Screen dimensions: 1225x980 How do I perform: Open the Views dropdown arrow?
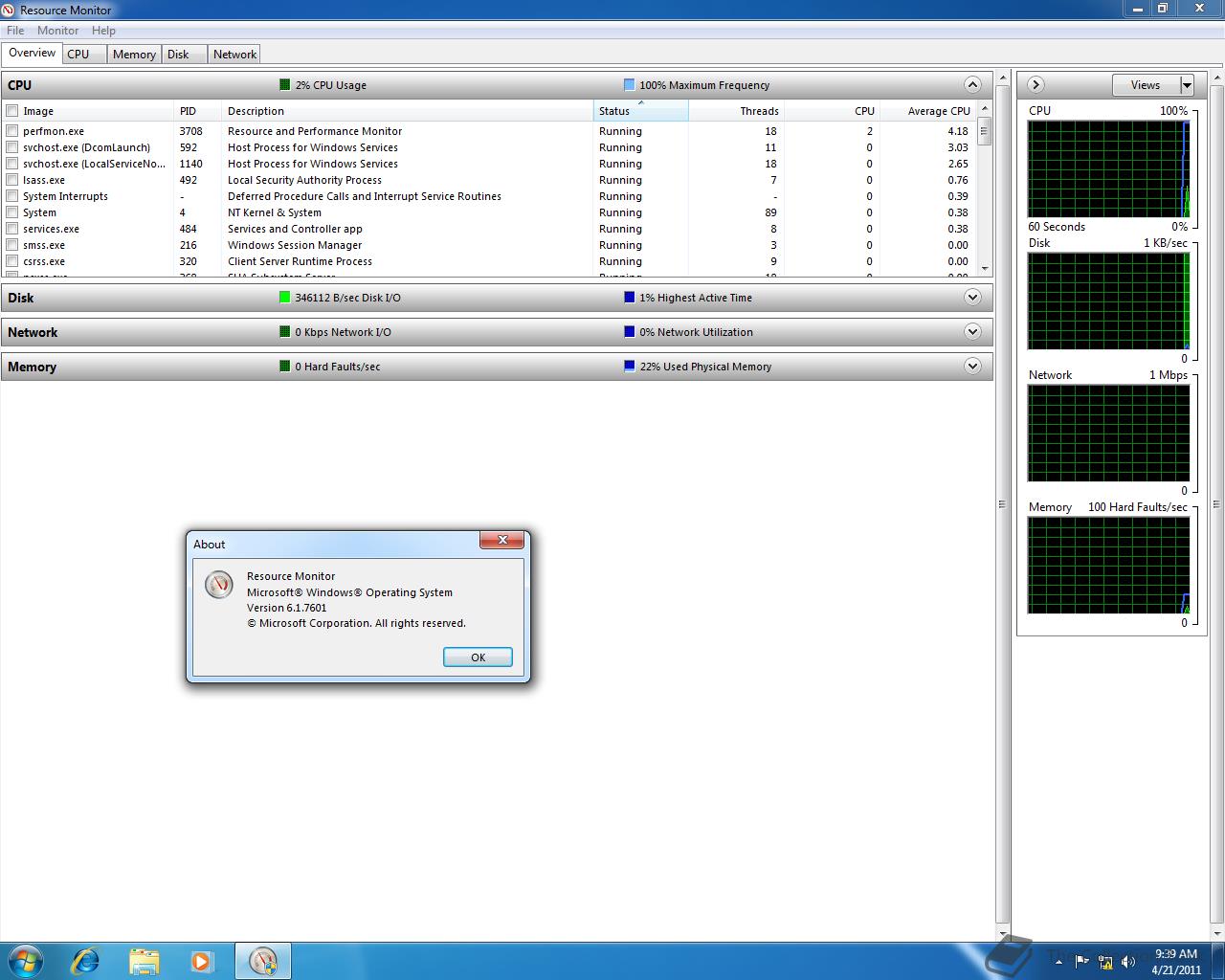[1187, 85]
